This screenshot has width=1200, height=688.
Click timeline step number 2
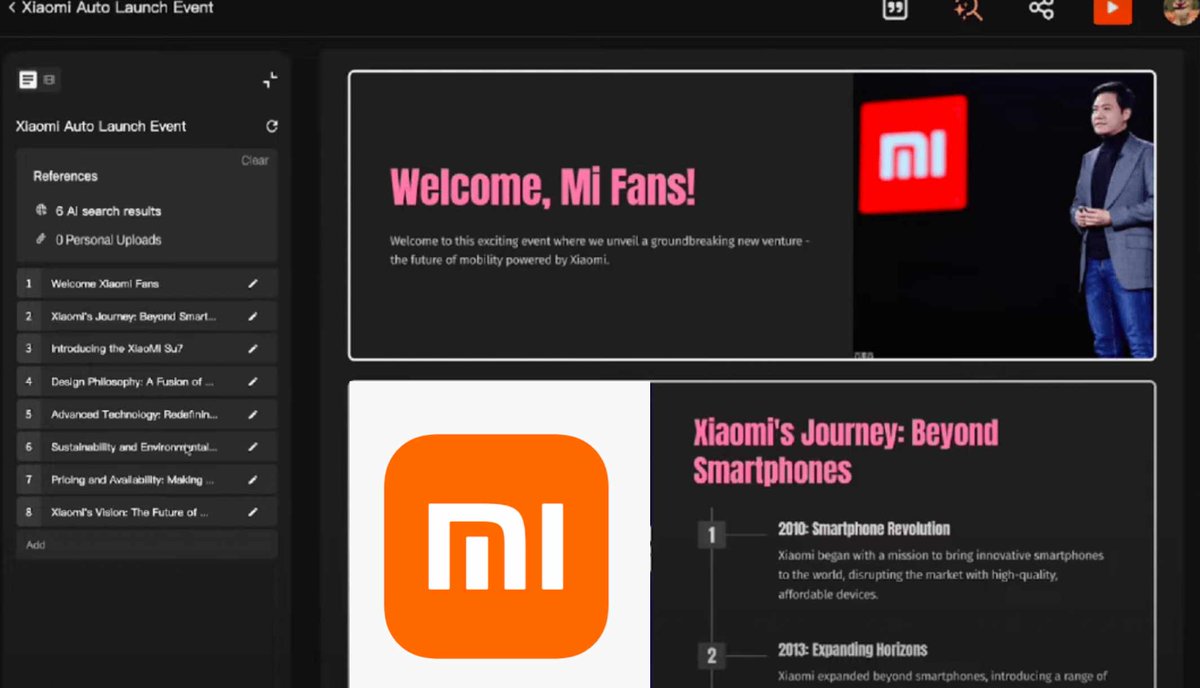coord(711,656)
